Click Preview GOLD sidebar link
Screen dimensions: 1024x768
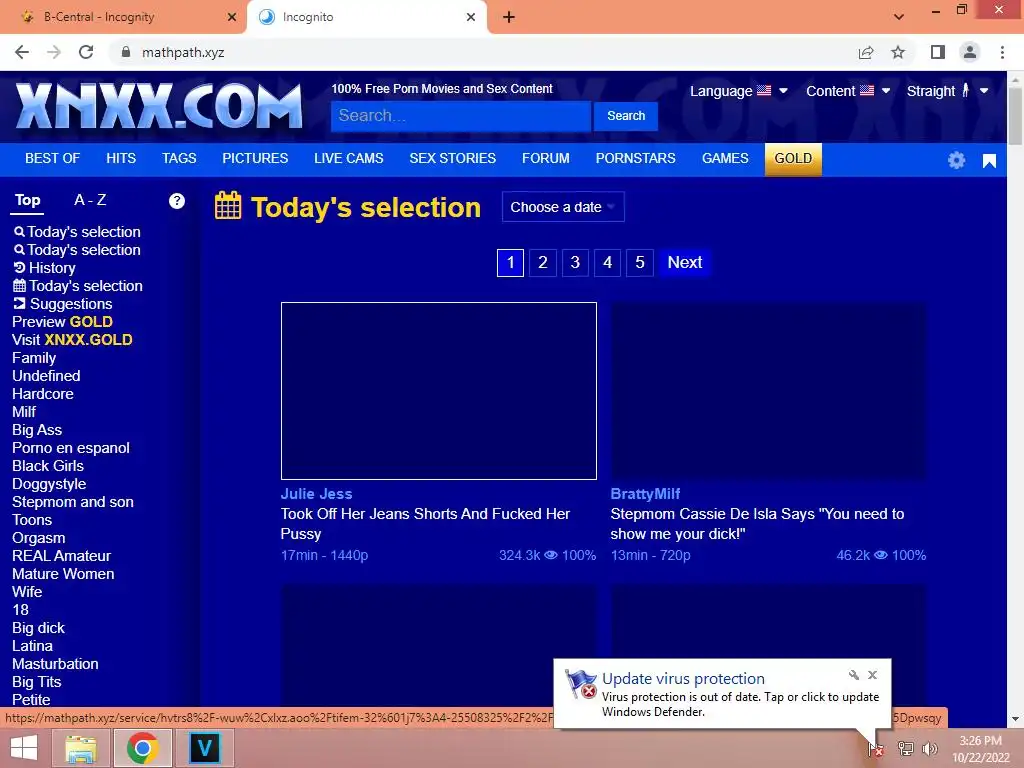pyautogui.click(x=63, y=322)
